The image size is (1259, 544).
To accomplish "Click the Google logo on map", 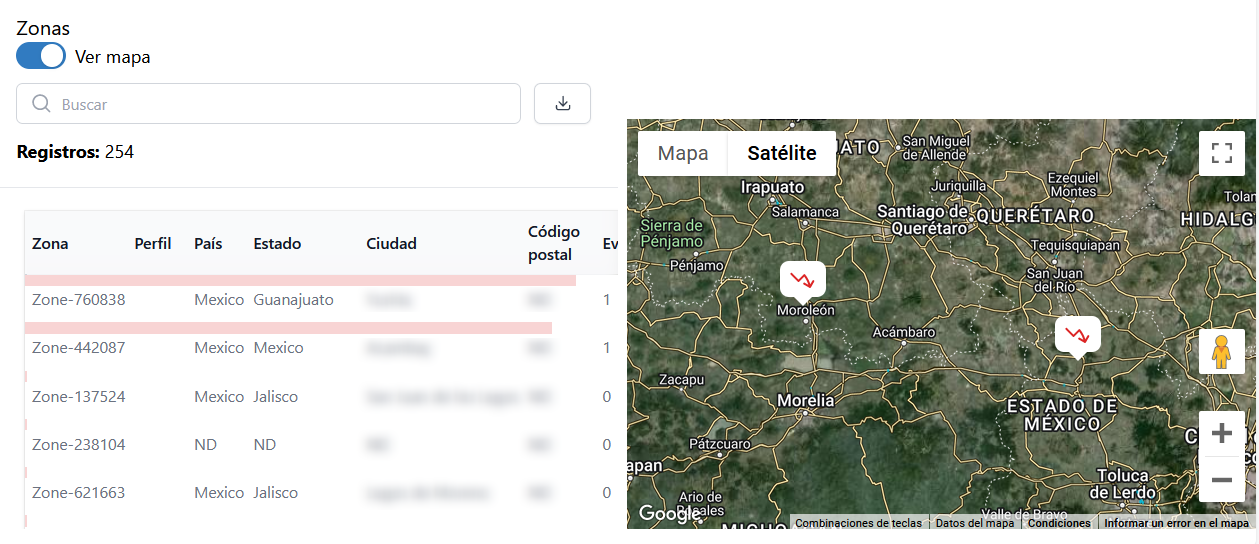I will tap(668, 514).
